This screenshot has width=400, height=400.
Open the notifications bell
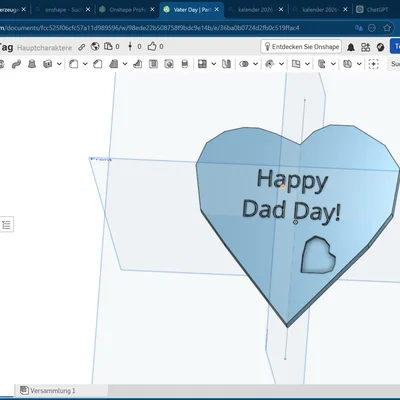point(351,47)
